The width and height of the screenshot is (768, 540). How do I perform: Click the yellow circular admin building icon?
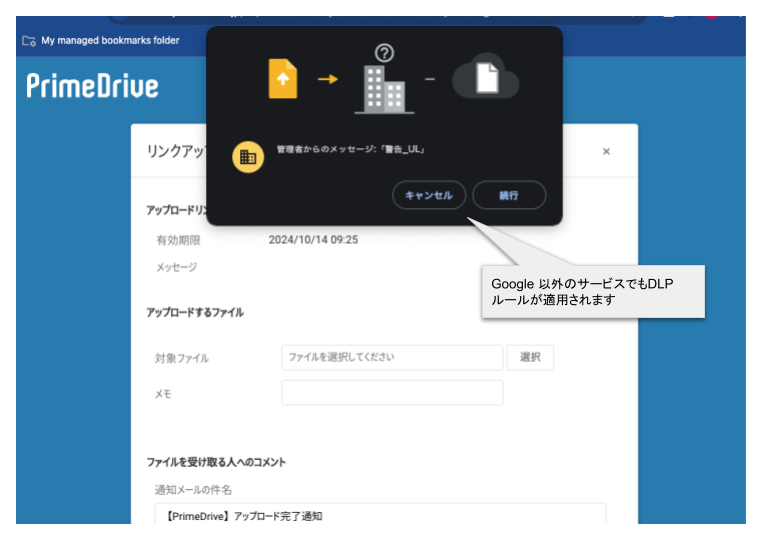(x=248, y=157)
